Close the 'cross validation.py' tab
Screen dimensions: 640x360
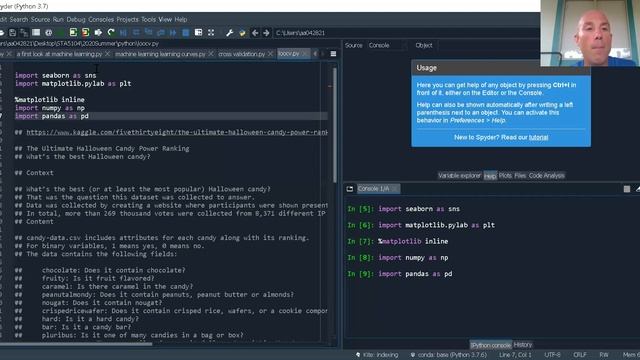pyautogui.click(x=270, y=54)
